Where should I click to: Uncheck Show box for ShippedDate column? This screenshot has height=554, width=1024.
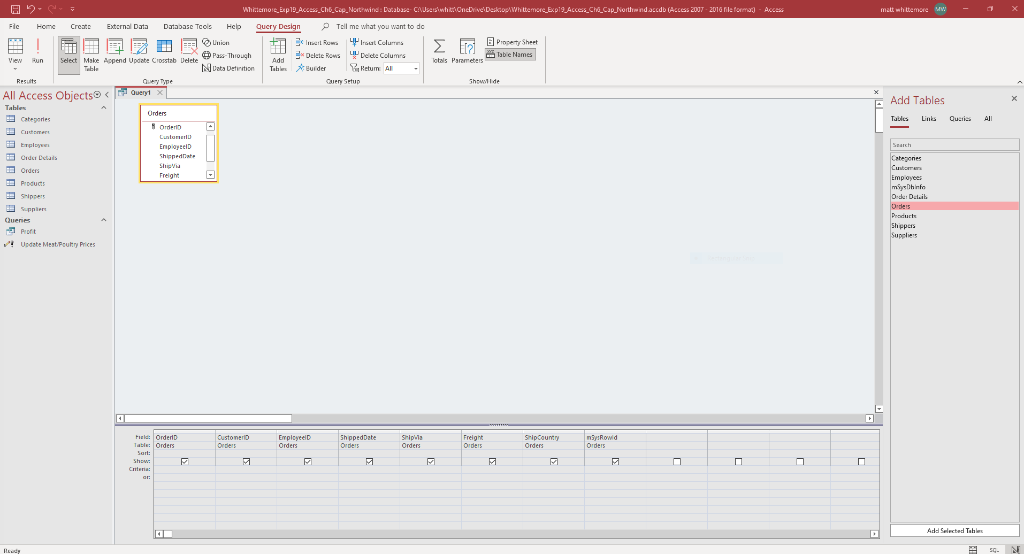[370, 461]
